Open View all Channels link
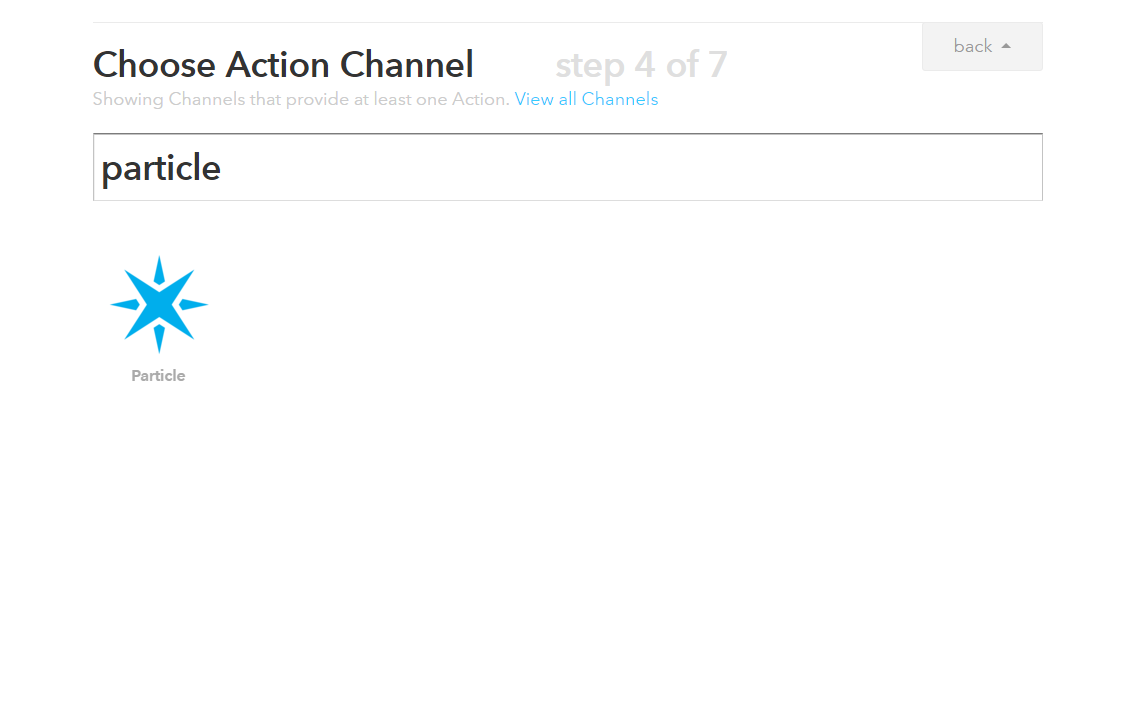Image resolution: width=1146 pixels, height=706 pixels. (x=586, y=99)
